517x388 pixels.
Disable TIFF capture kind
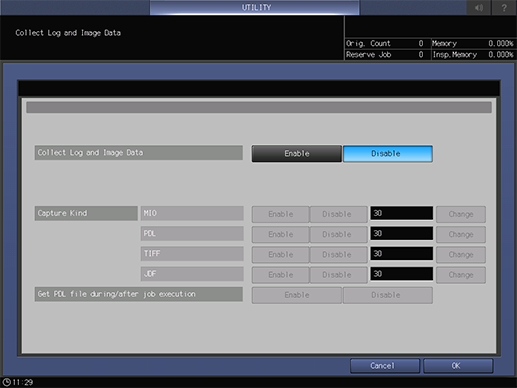coord(338,255)
